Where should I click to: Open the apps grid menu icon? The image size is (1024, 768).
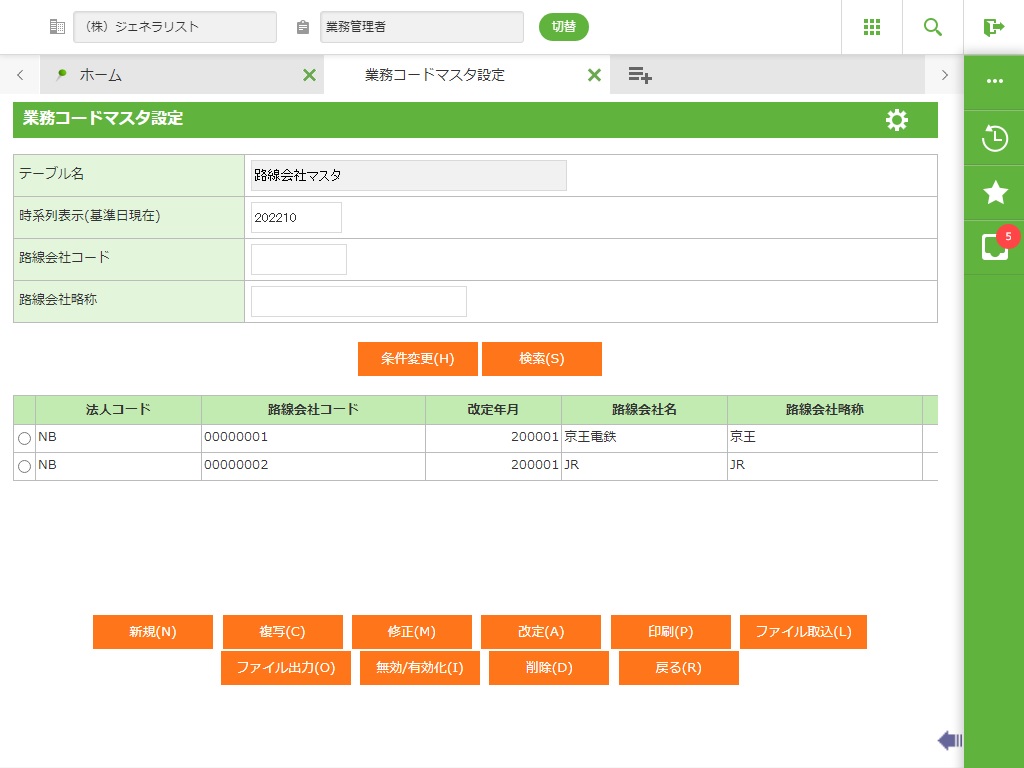(x=871, y=27)
